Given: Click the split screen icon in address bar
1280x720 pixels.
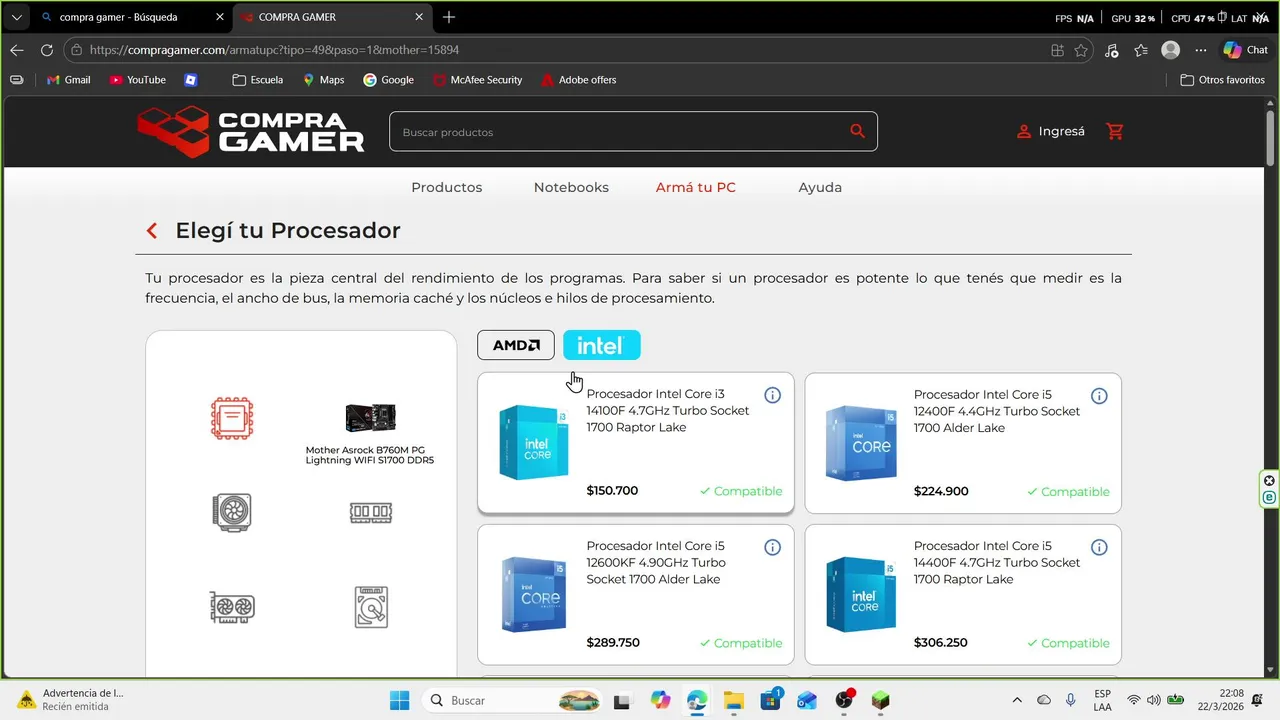Looking at the screenshot, I should [1057, 50].
